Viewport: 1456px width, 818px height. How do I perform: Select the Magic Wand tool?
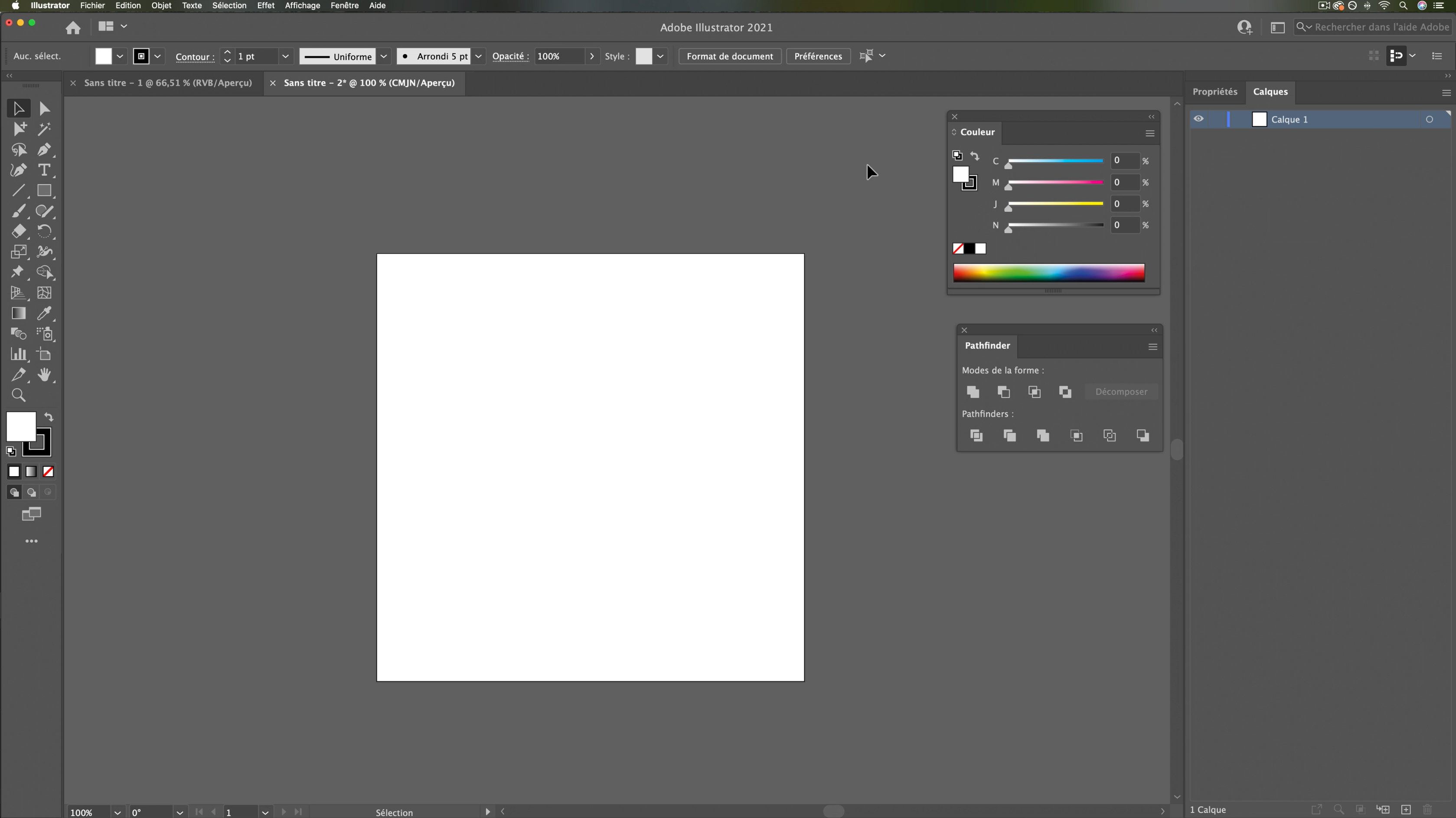point(44,129)
